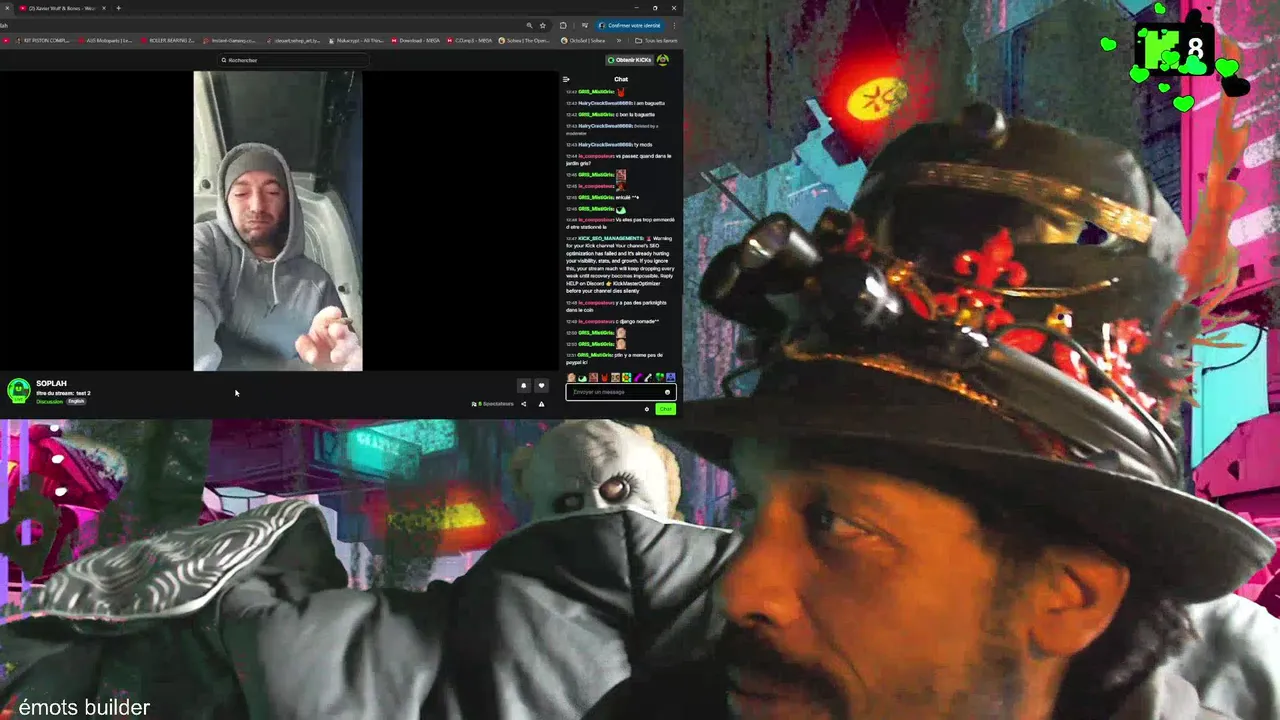Send message with the green Chat button
Screen dimensions: 1280x720
point(666,409)
